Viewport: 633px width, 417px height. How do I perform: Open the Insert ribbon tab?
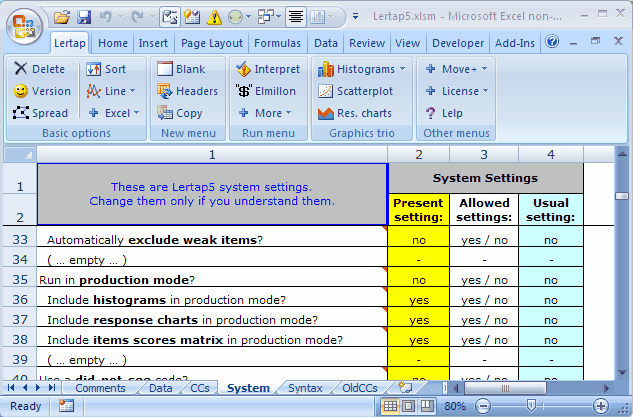[153, 43]
